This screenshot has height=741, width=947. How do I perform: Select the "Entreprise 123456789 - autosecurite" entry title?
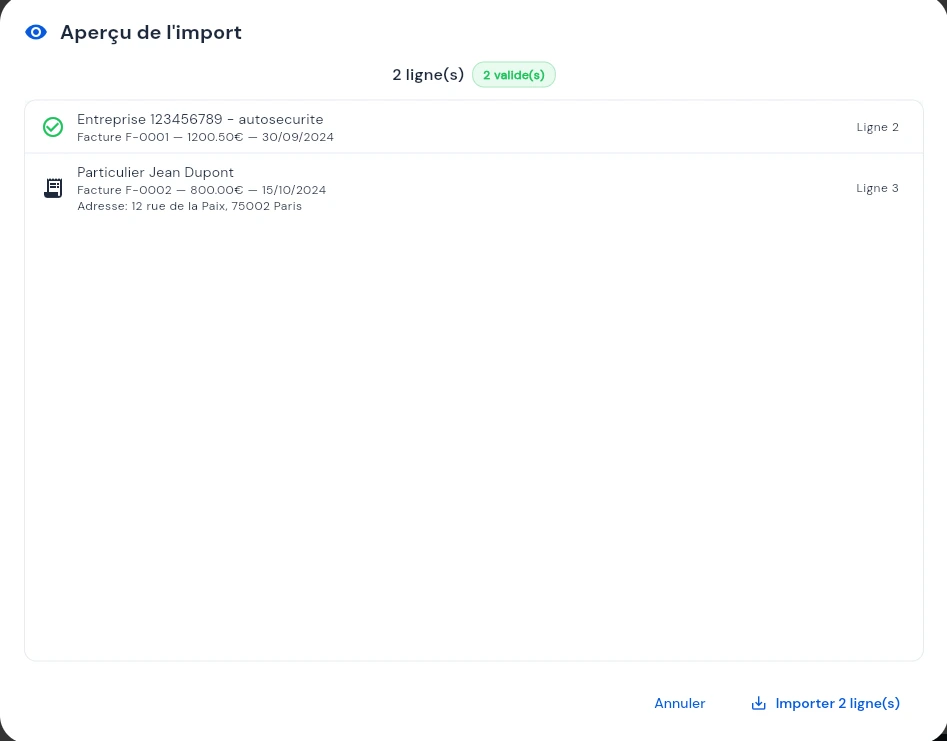[x=200, y=119]
